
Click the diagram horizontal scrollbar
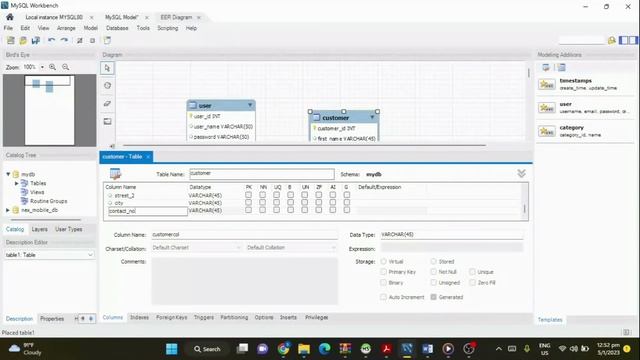coord(304,145)
